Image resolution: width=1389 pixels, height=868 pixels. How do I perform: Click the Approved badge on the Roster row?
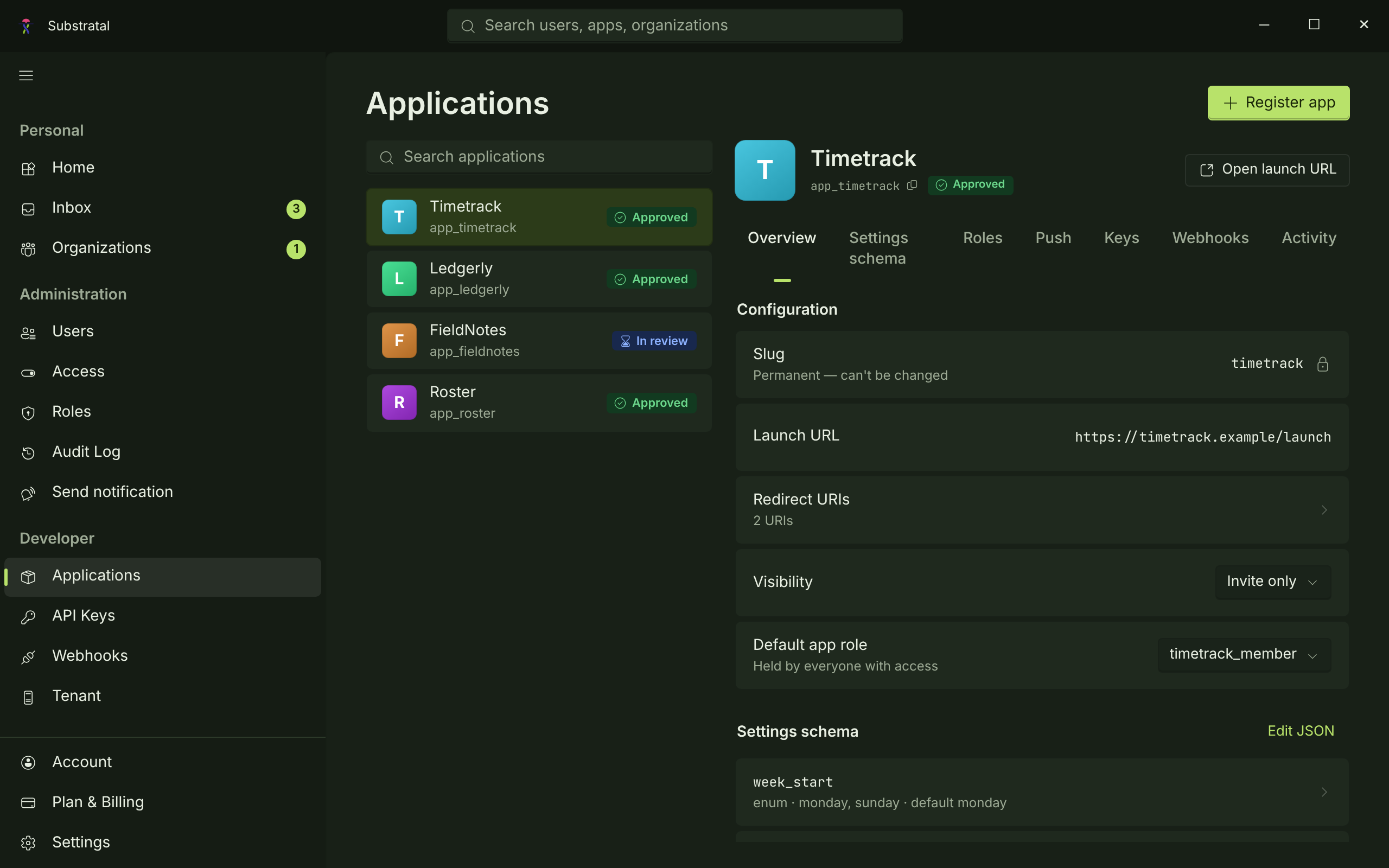(x=652, y=403)
